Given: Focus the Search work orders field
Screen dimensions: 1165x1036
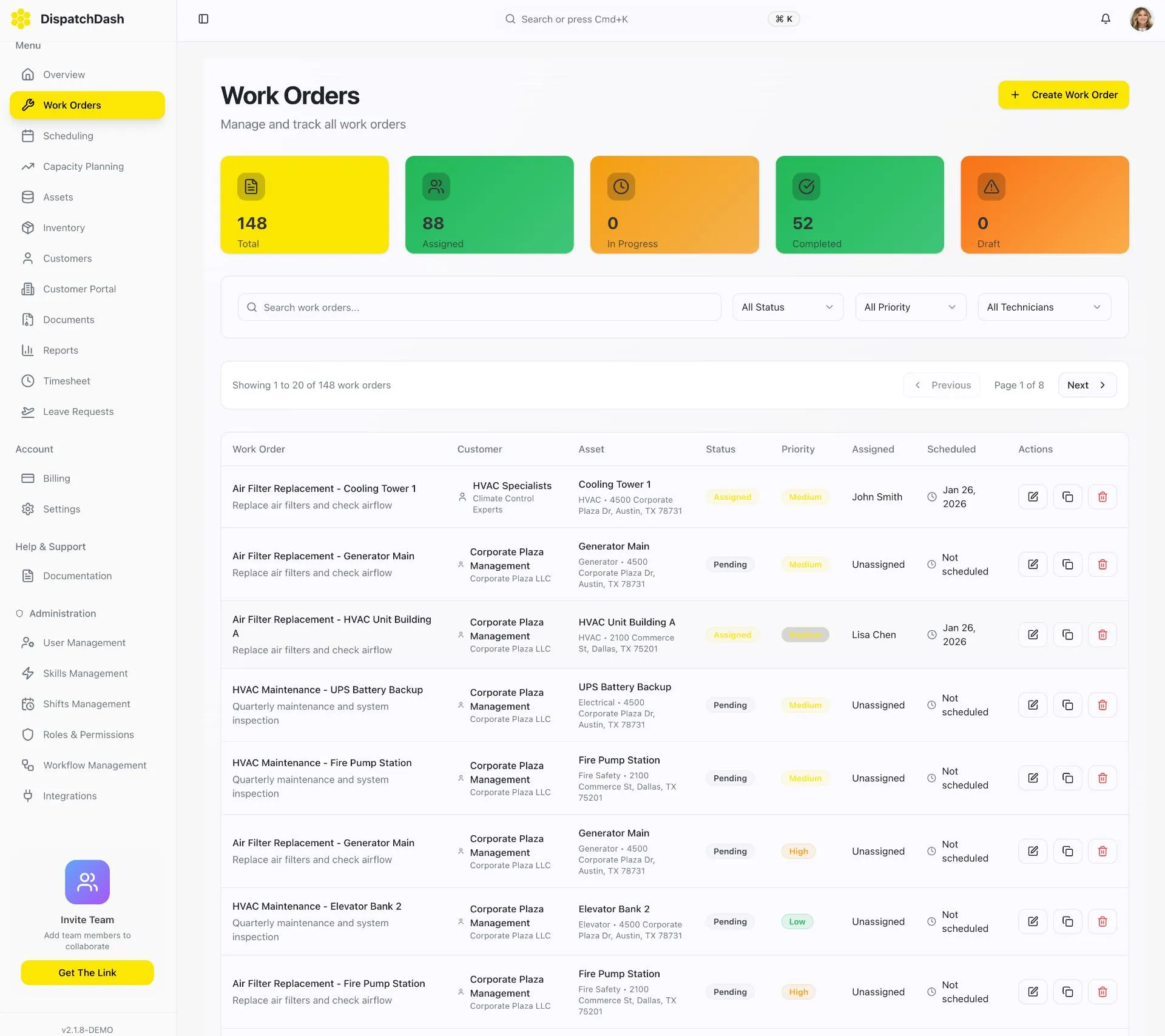Looking at the screenshot, I should [x=479, y=307].
